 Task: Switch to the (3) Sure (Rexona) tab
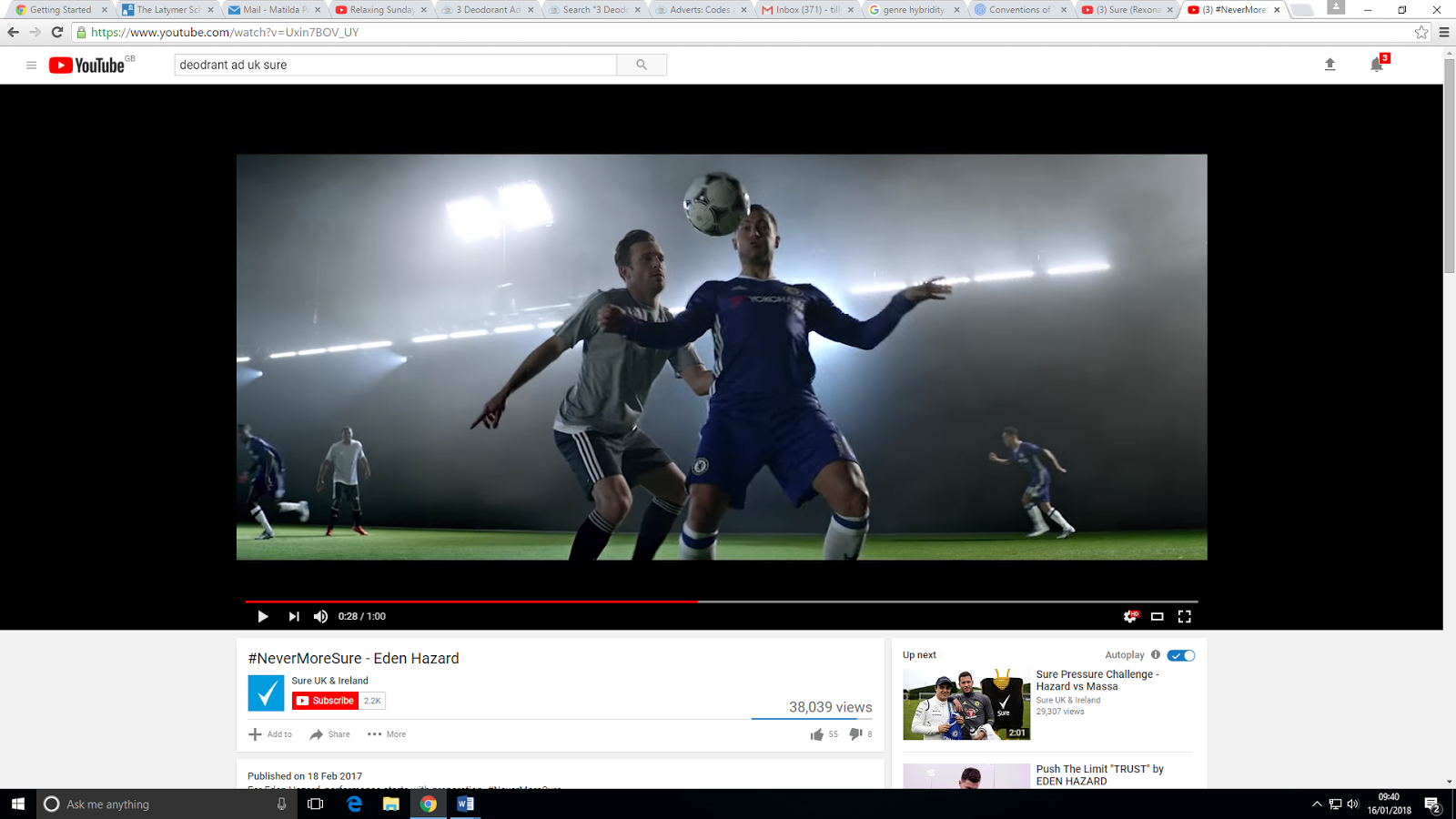tap(1126, 10)
